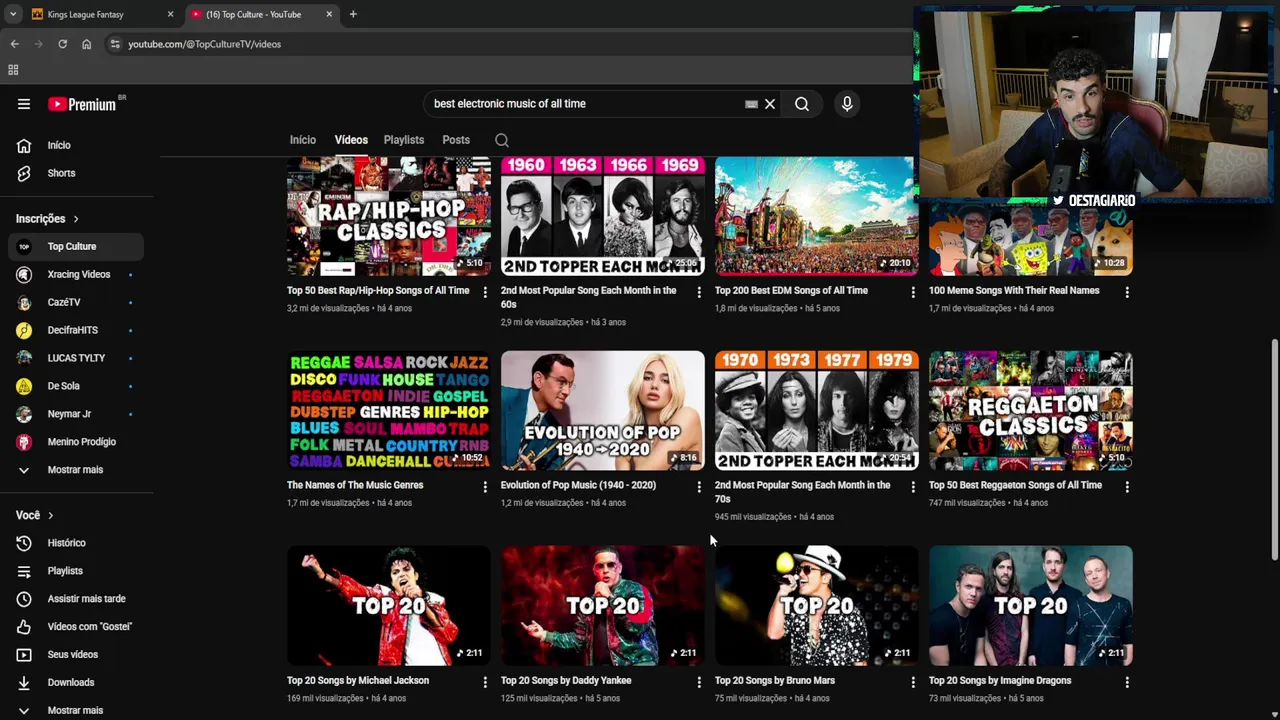Expand the tab search dropdown arrow
The height and width of the screenshot is (720, 1280).
[x=12, y=14]
